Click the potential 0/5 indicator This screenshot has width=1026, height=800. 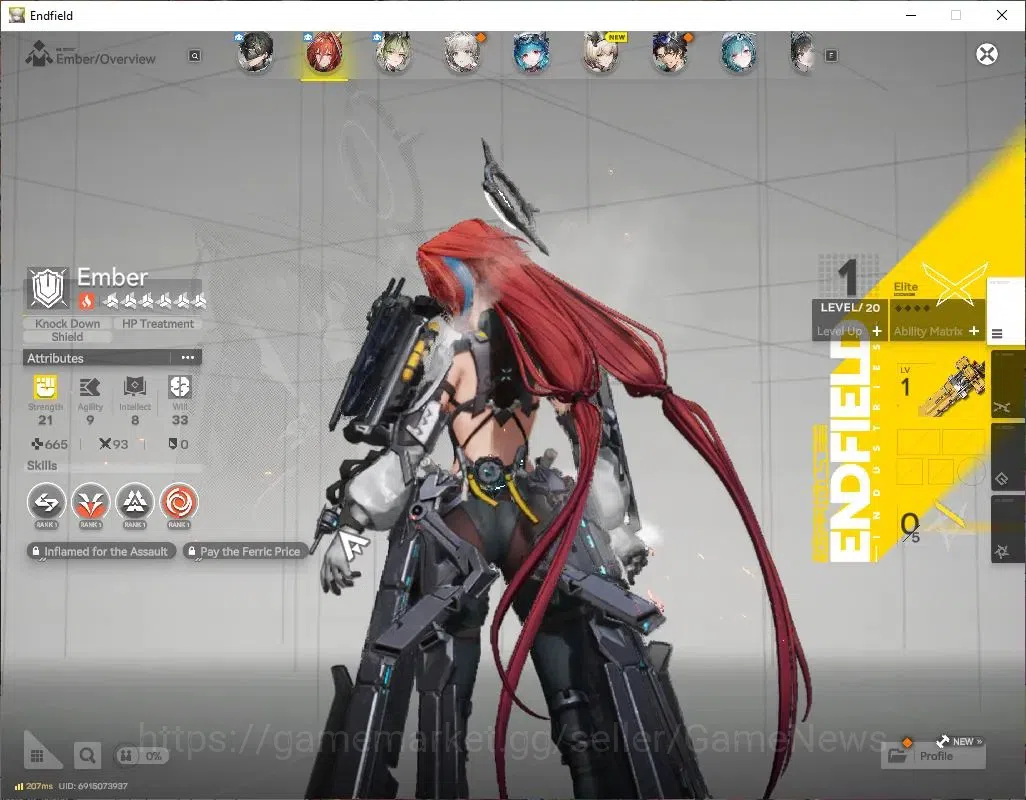point(910,527)
